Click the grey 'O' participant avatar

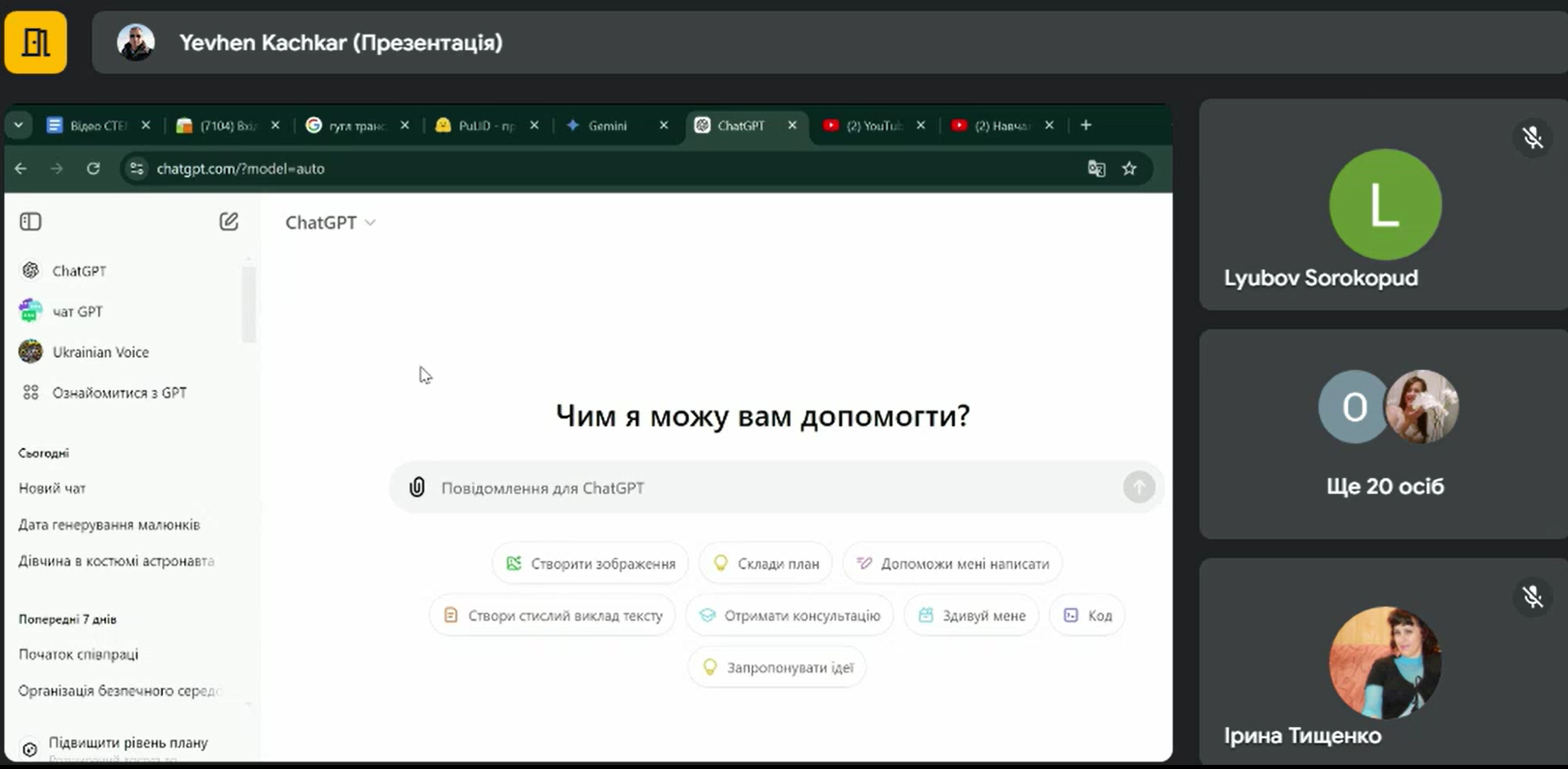tap(1353, 406)
